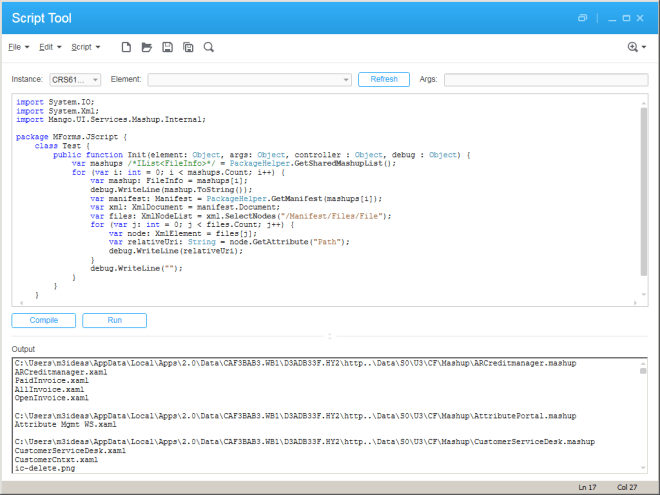Focus the Args input field
This screenshot has height=495, width=660.
[545, 80]
